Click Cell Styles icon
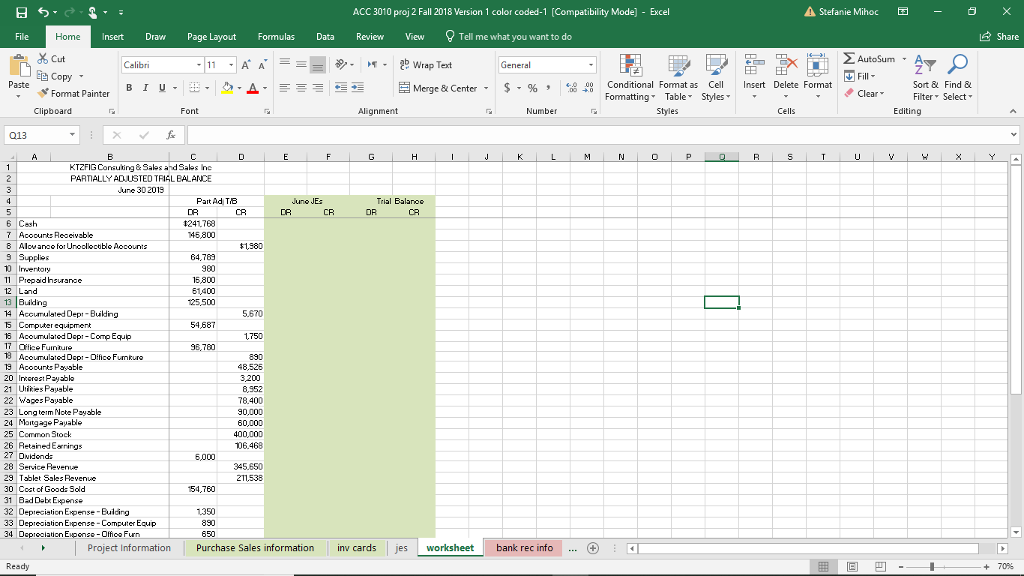Screen dimensions: 1024x576 716,78
